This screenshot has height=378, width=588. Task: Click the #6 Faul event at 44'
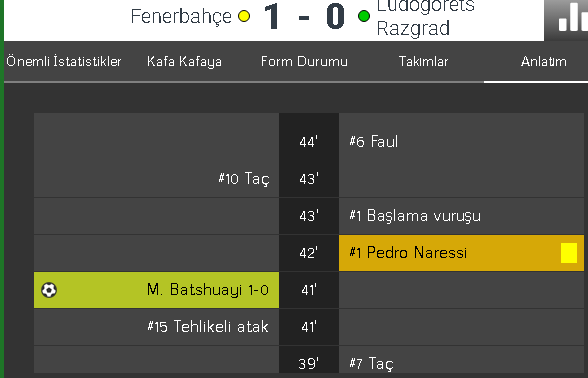(374, 142)
